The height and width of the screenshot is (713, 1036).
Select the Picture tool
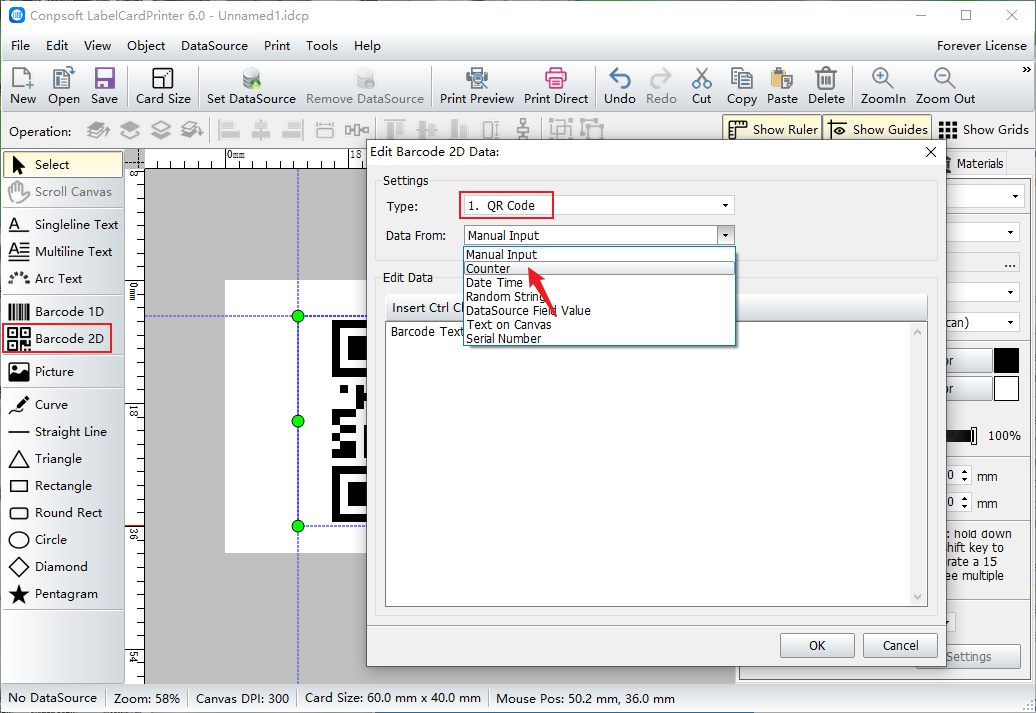(63, 371)
